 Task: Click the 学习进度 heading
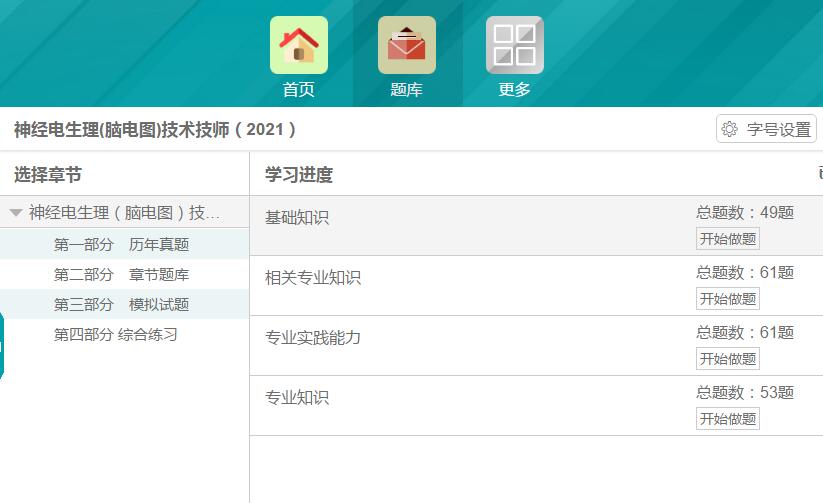point(299,174)
